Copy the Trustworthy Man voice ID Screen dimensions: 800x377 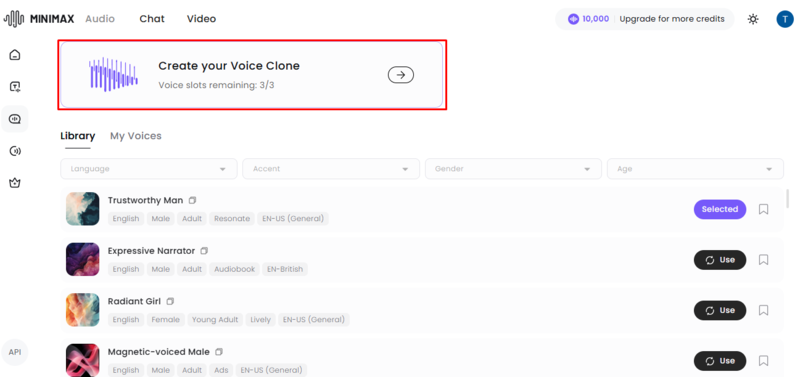(x=192, y=200)
